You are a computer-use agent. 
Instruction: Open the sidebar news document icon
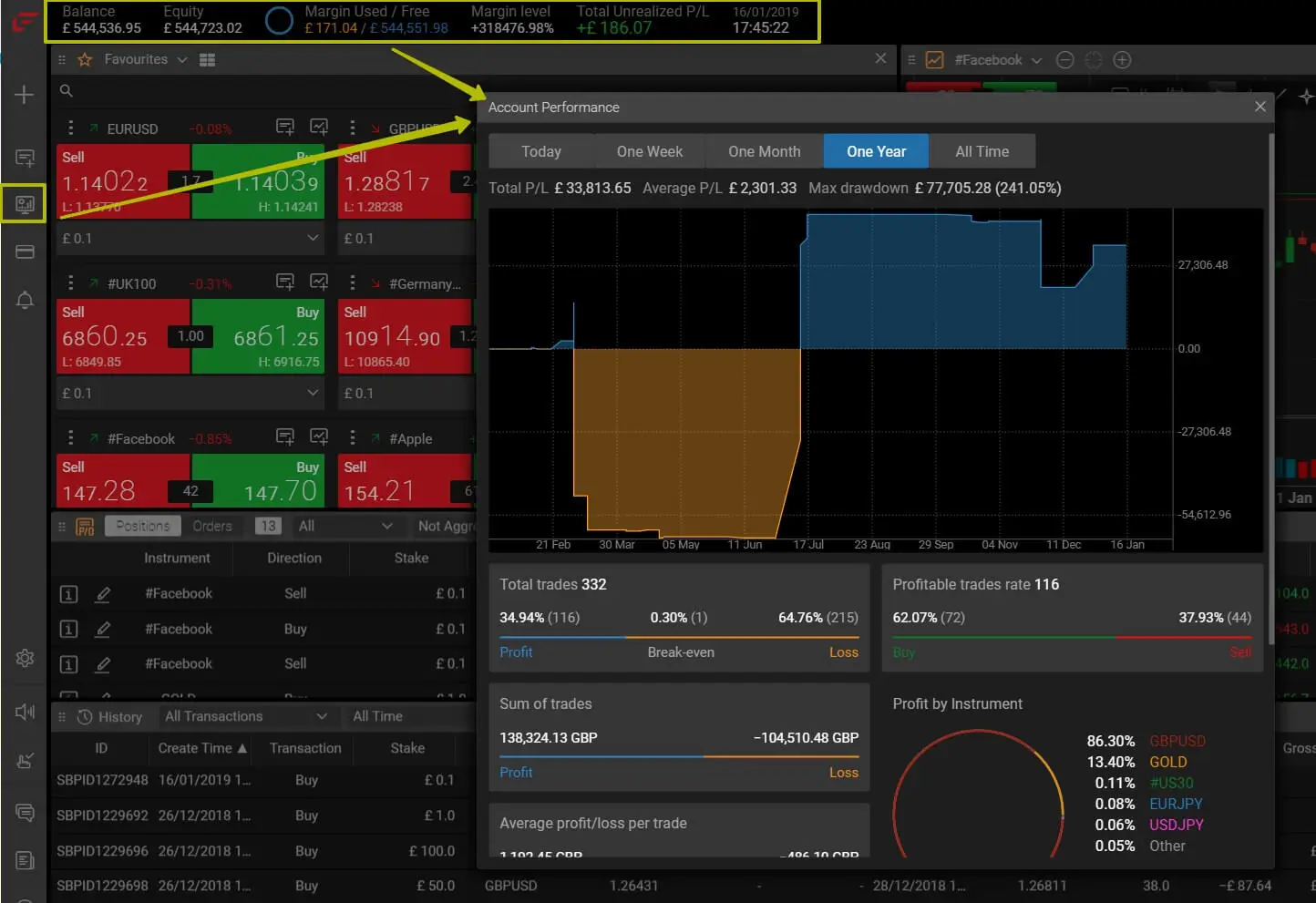click(25, 860)
